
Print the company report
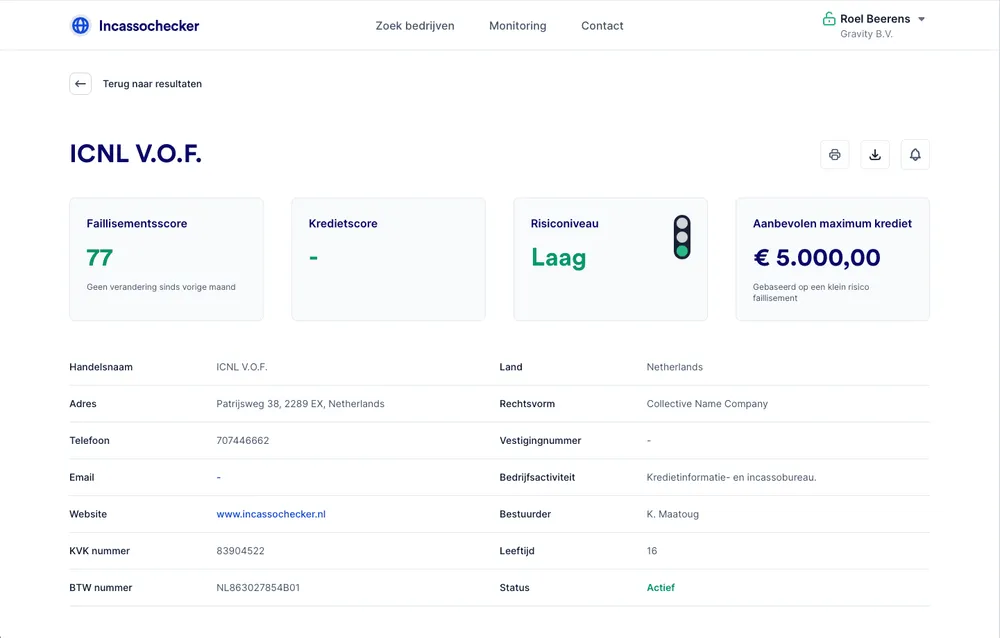(x=835, y=155)
